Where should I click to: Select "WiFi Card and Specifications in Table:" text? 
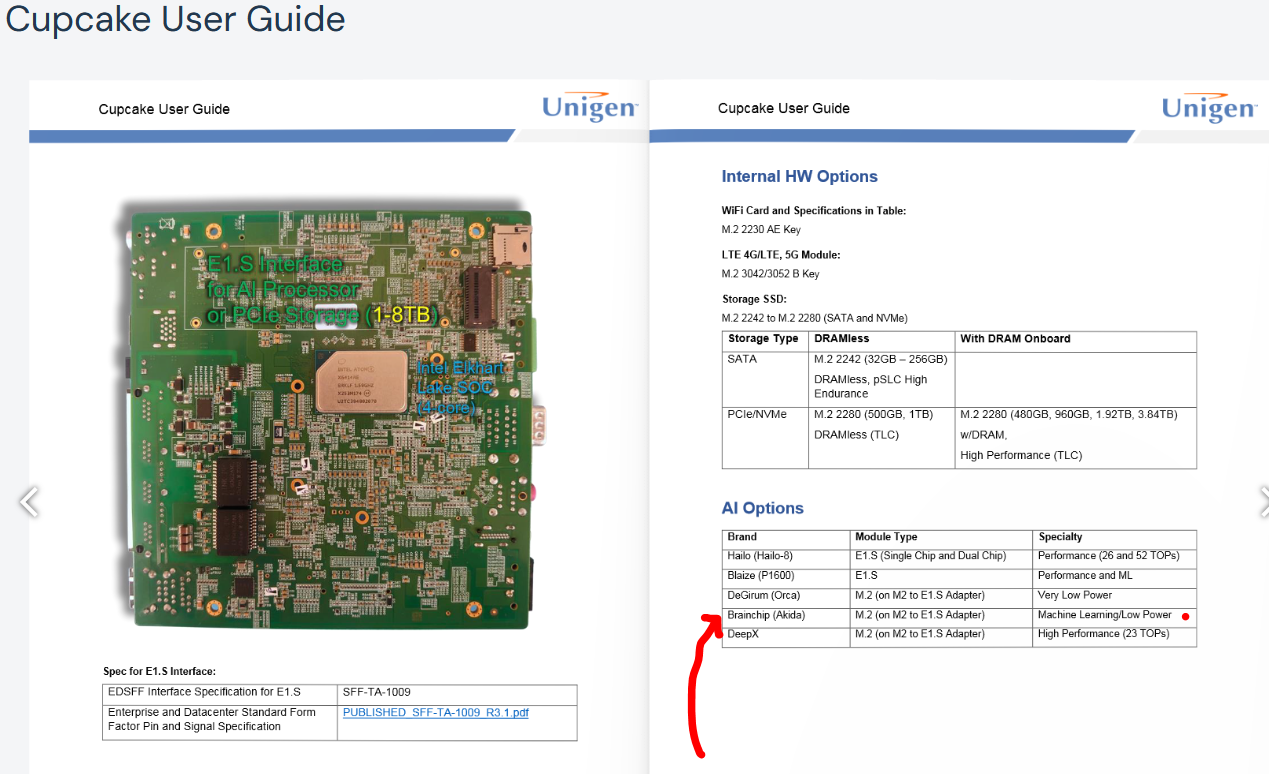click(x=814, y=211)
